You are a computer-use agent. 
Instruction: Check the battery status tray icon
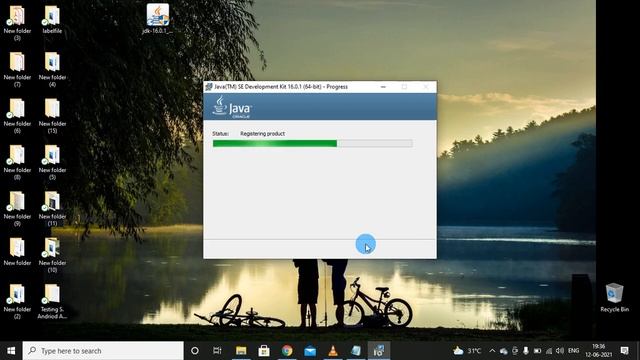[537, 351]
